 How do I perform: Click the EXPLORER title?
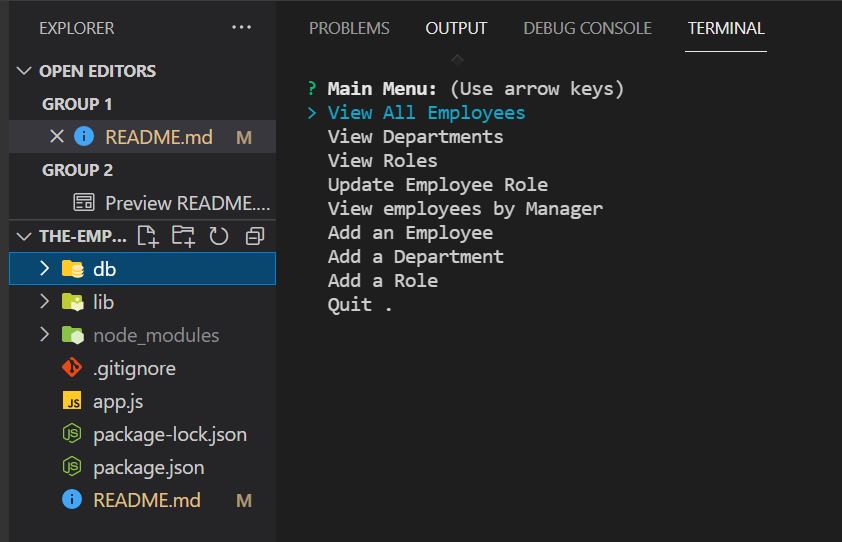pyautogui.click(x=77, y=28)
